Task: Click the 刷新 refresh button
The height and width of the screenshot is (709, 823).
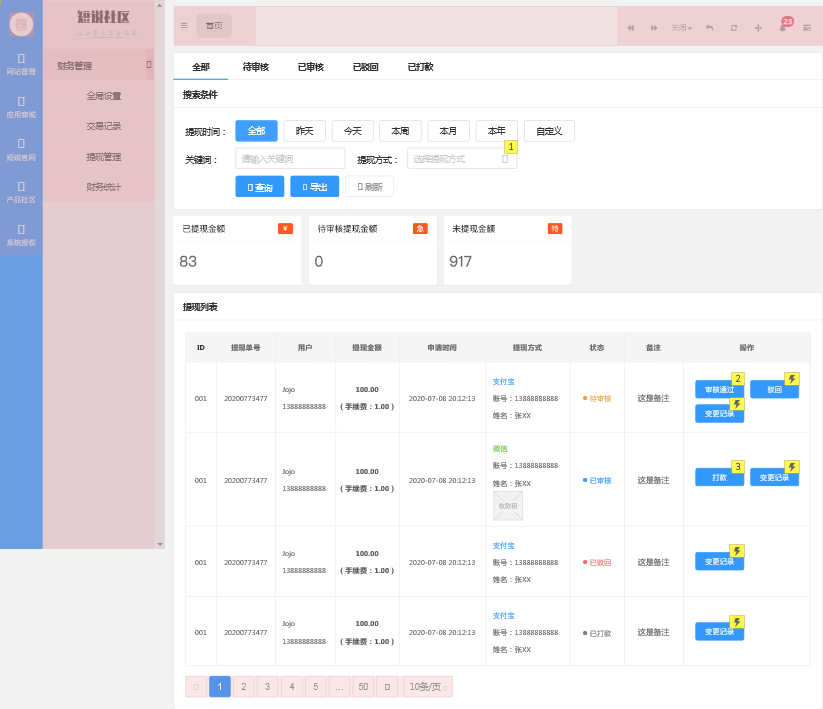Action: click(370, 186)
